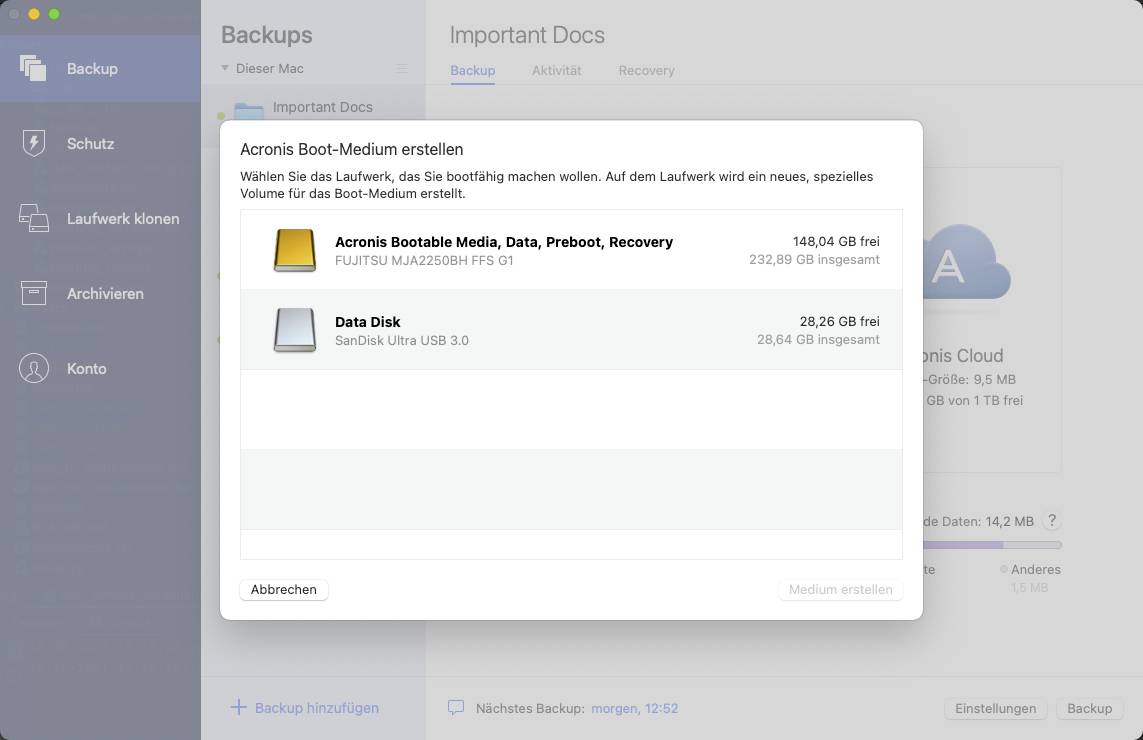
Task: Click the yellow macOS minimize window button
Action: [x=34, y=14]
